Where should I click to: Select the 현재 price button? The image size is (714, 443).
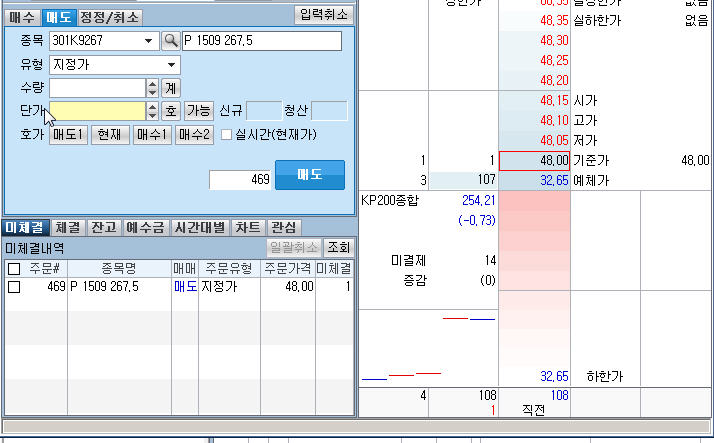[110, 135]
